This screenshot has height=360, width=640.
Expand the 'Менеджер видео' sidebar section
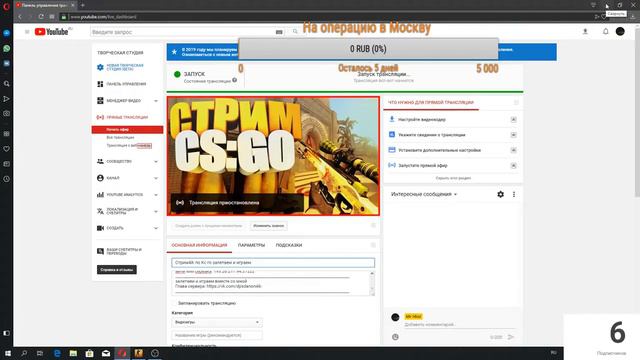point(156,101)
